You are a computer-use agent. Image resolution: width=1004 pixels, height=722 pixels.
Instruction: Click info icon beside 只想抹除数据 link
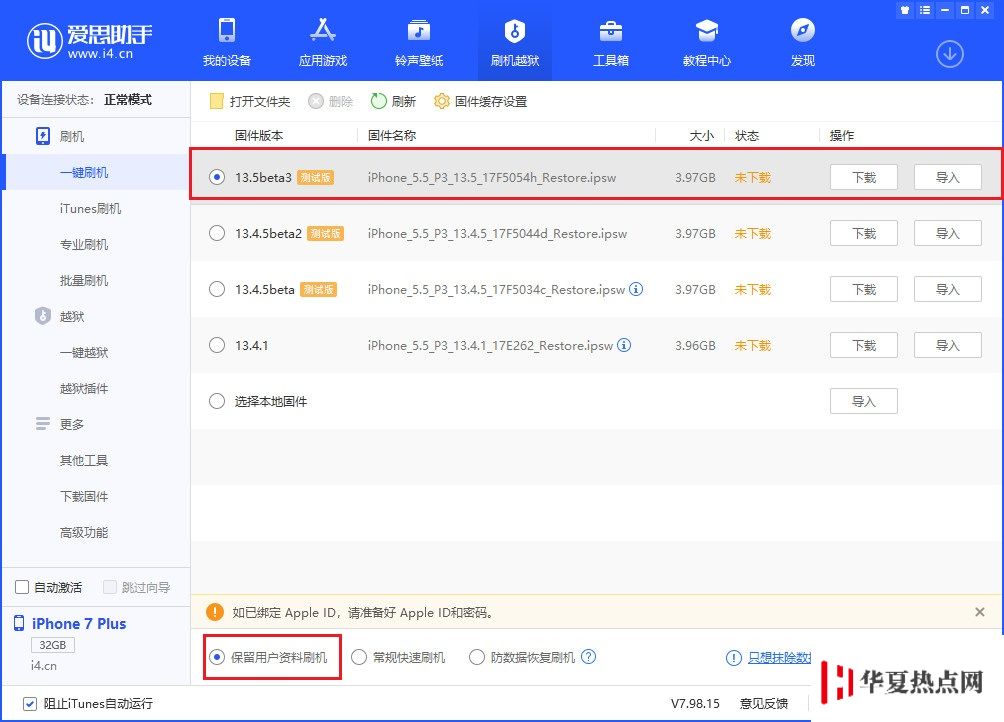[734, 657]
